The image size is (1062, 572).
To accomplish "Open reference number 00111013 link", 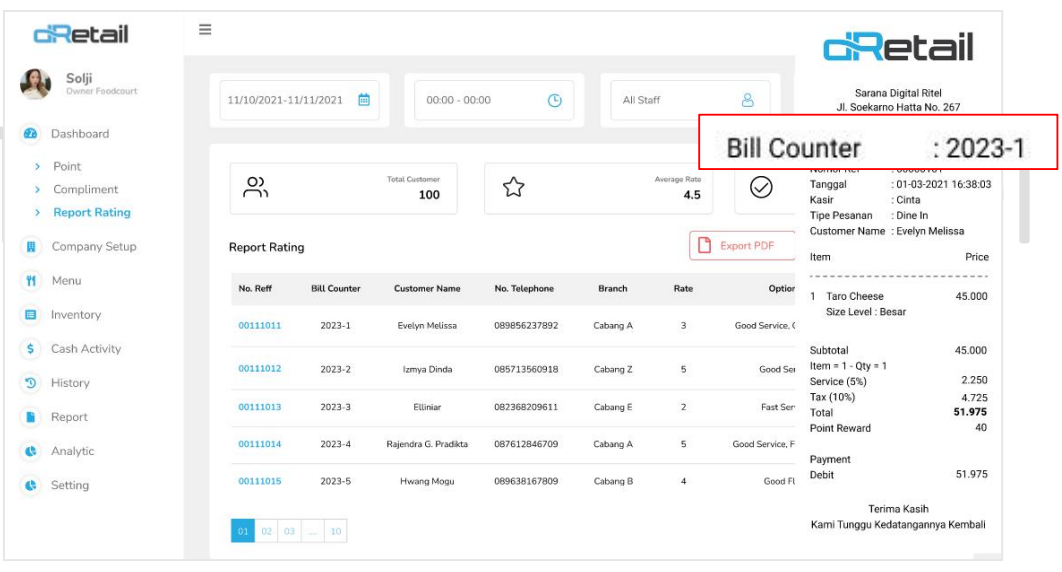I will point(259,407).
